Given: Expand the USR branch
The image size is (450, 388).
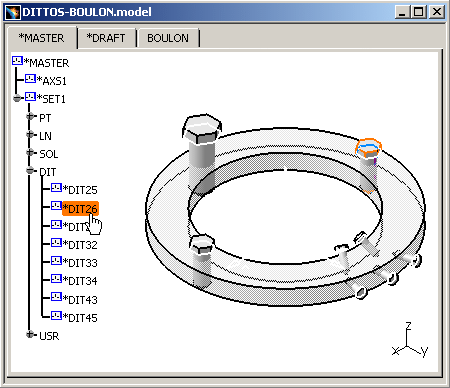Looking at the screenshot, I should pos(30,334).
